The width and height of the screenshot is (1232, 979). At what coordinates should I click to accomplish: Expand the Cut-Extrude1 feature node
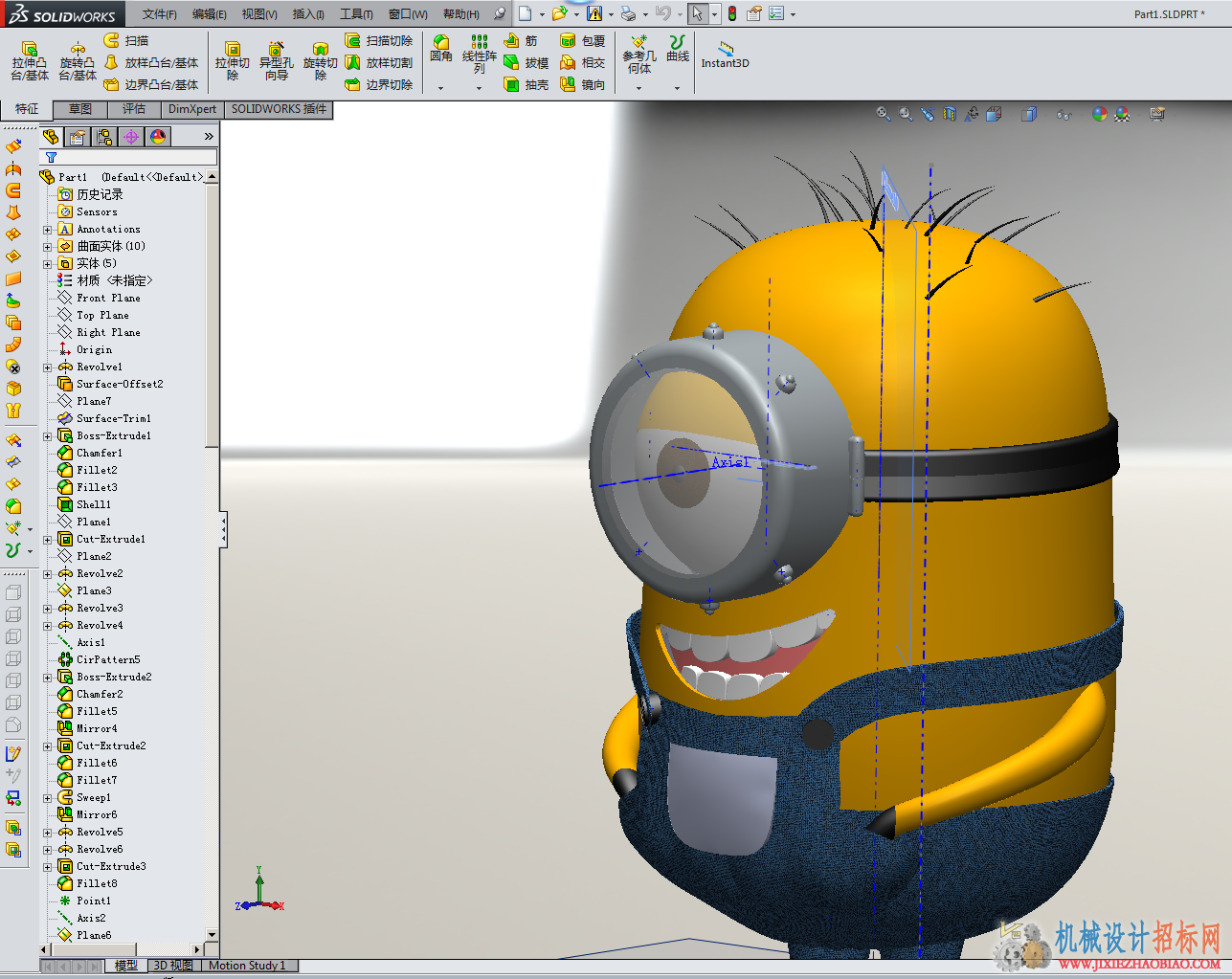coord(47,540)
